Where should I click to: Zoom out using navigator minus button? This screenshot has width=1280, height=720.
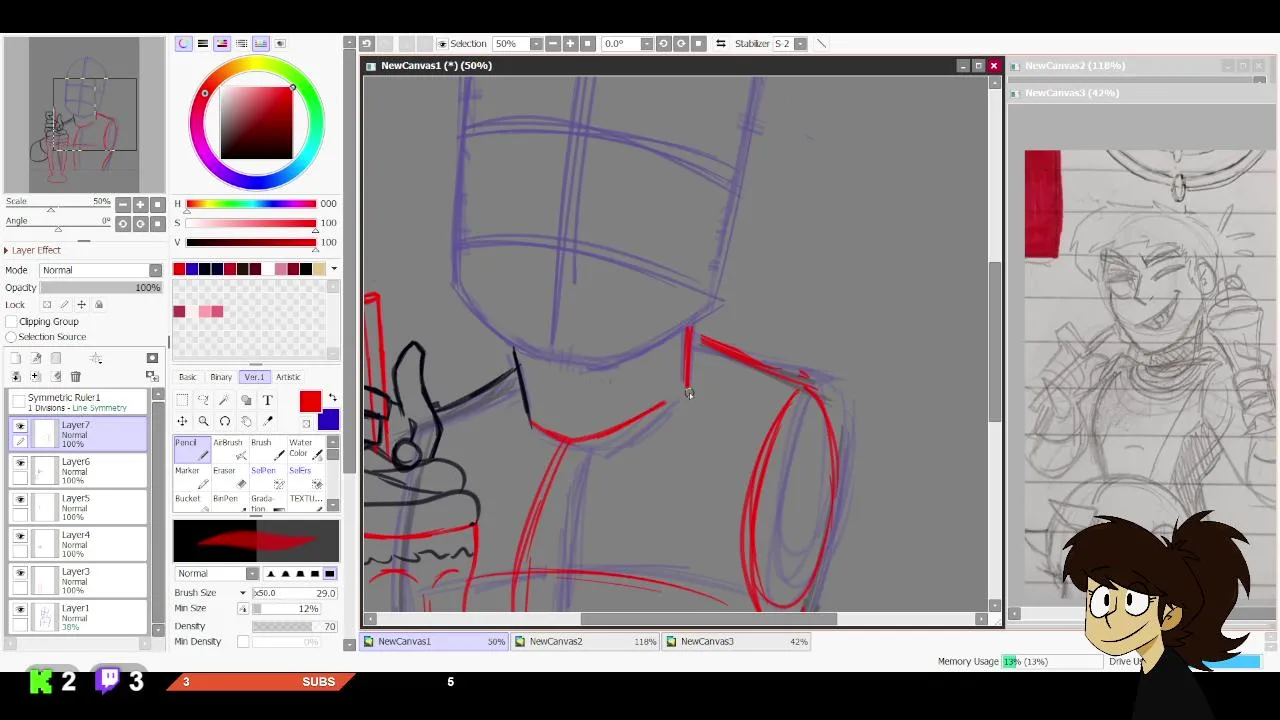tap(122, 204)
